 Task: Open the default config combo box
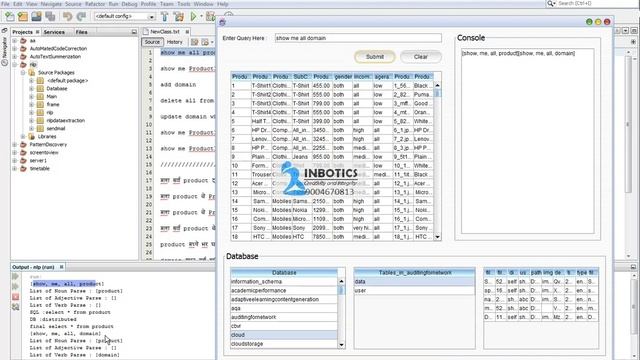tap(124, 16)
